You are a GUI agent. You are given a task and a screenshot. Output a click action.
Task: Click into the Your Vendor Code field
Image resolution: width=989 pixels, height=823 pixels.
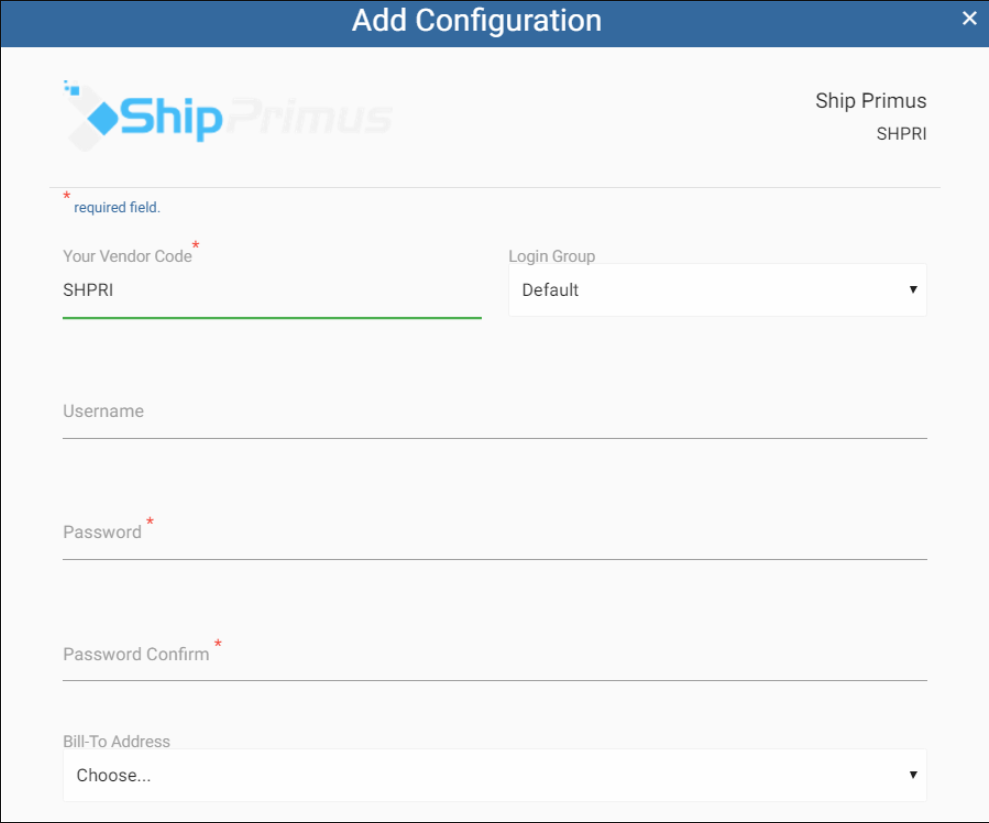(x=272, y=291)
